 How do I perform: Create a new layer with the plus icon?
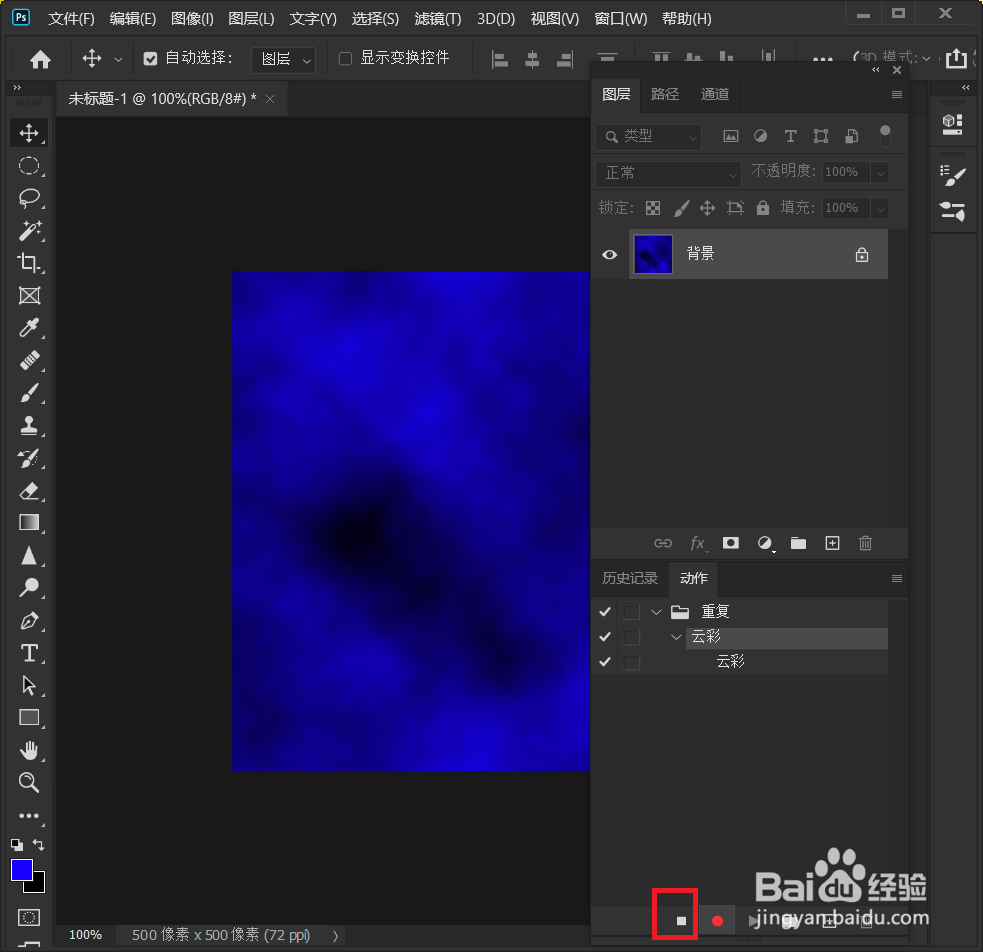pyautogui.click(x=831, y=543)
